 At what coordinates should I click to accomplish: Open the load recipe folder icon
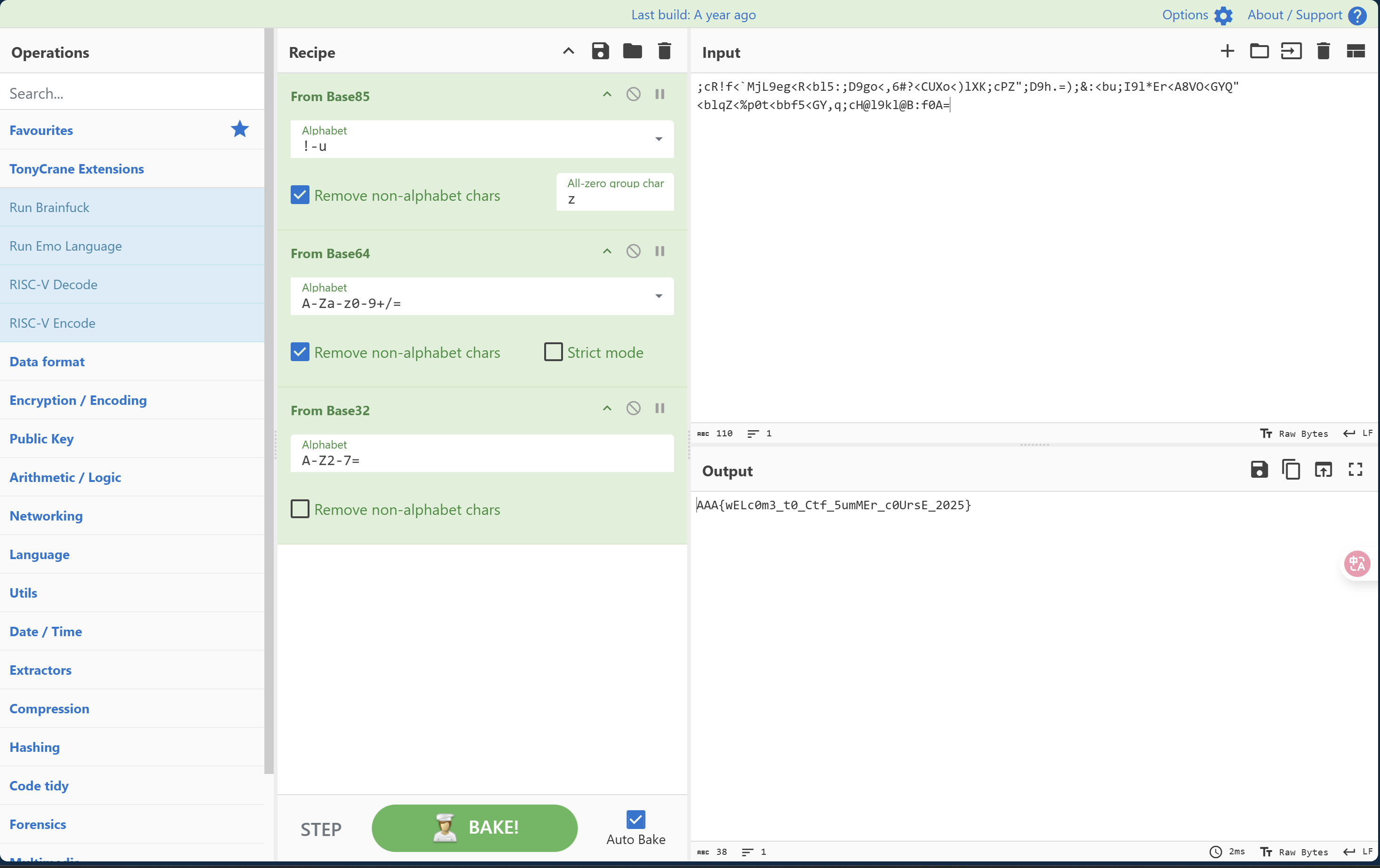click(x=632, y=52)
